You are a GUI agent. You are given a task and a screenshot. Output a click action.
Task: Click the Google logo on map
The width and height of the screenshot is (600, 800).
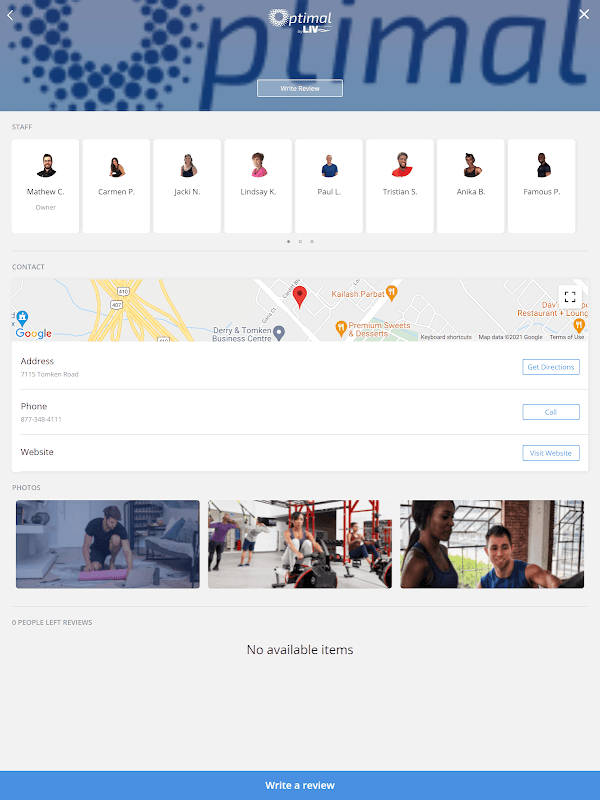[x=34, y=333]
